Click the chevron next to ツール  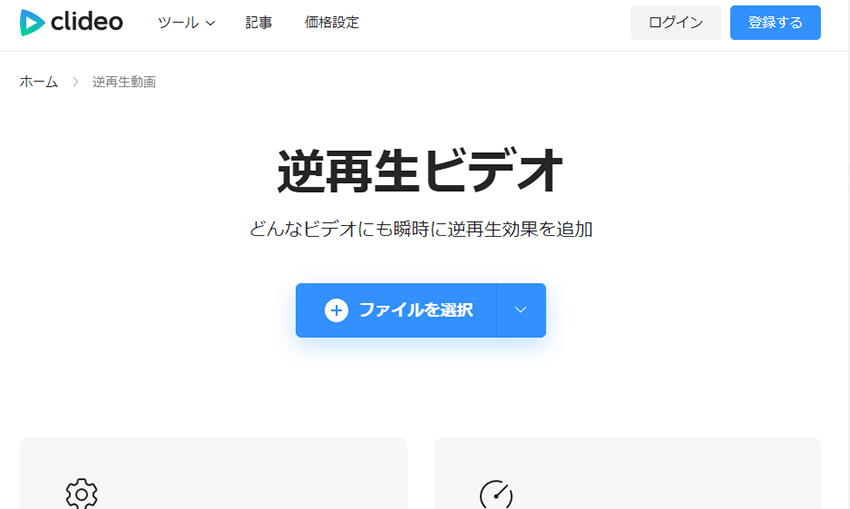pyautogui.click(x=210, y=23)
